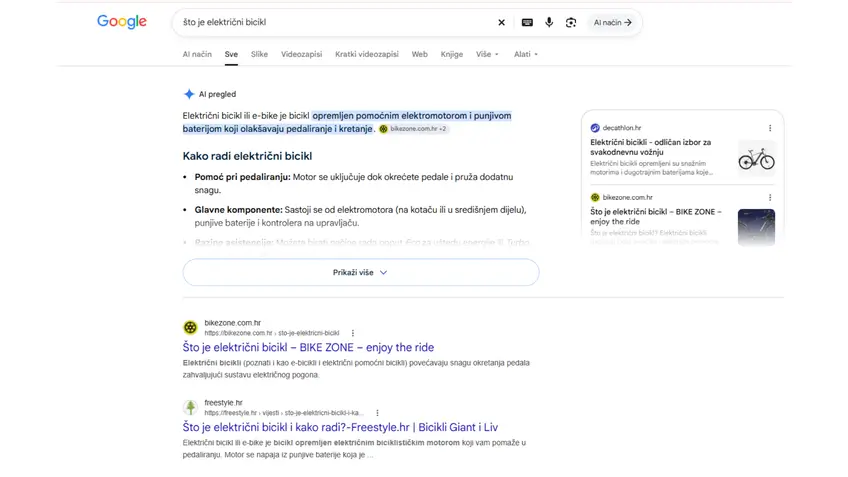The width and height of the screenshot is (848, 477).
Task: Expand the Alati dropdown
Action: point(526,54)
